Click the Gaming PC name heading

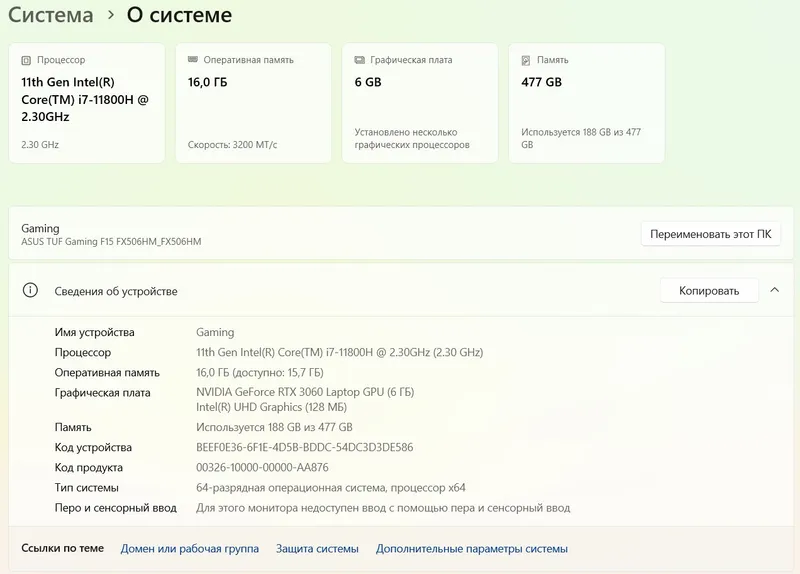tap(40, 229)
